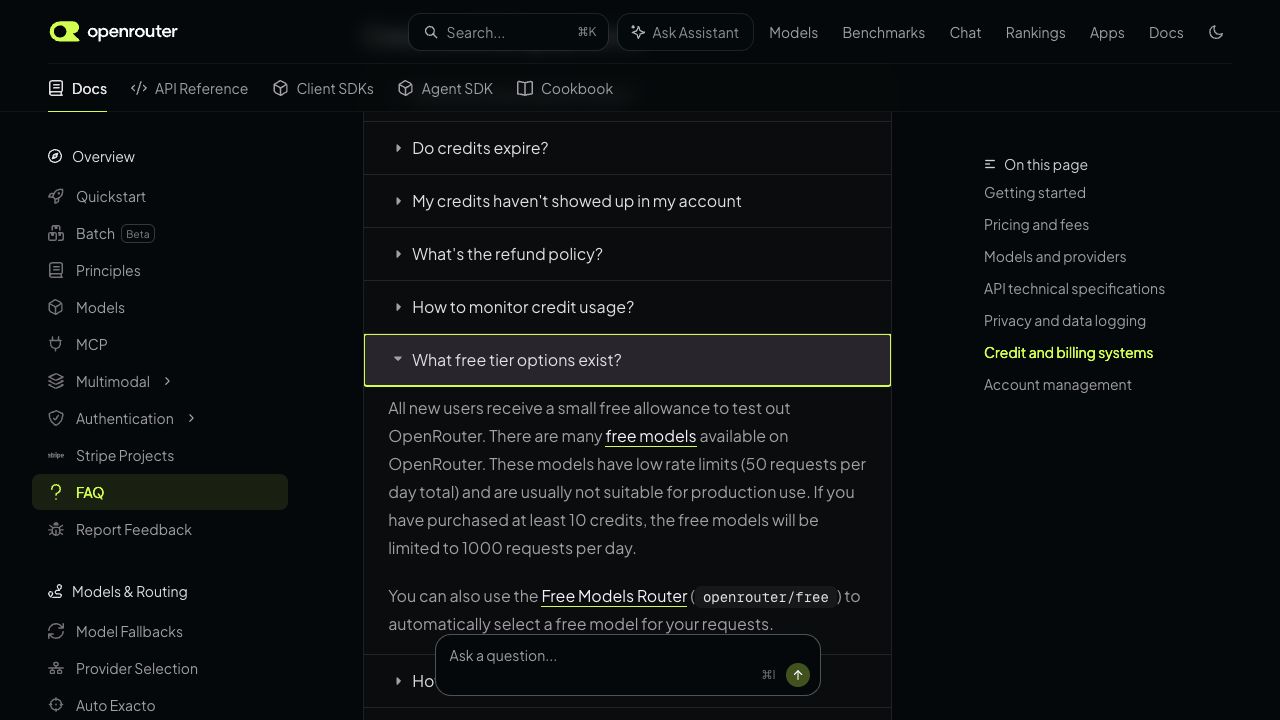Open Benchmarks in the top navigation
Image resolution: width=1280 pixels, height=720 pixels.
click(x=884, y=32)
